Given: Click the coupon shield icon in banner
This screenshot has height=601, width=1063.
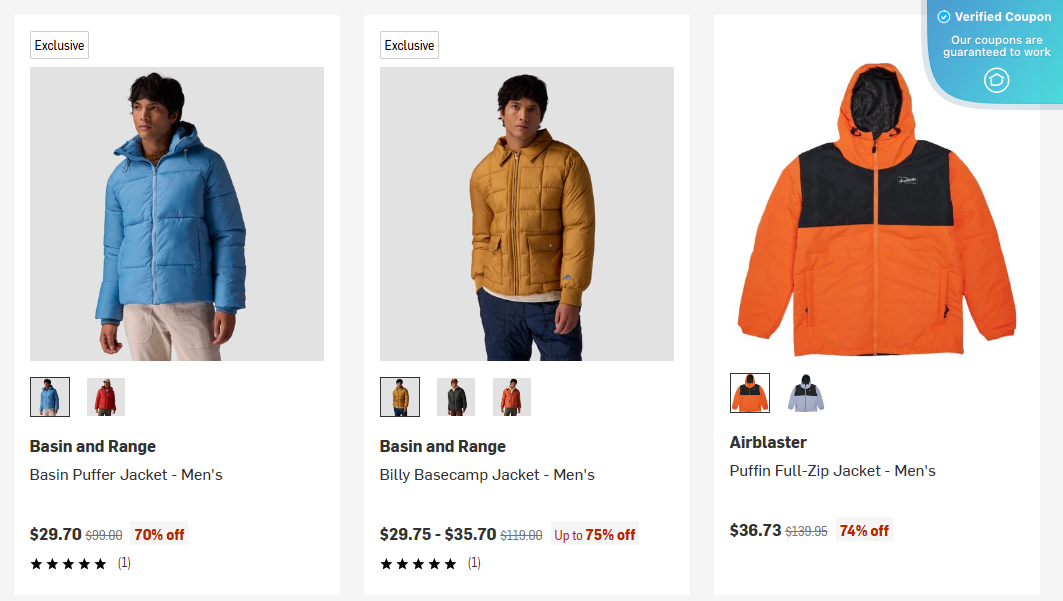Looking at the screenshot, I should (996, 80).
